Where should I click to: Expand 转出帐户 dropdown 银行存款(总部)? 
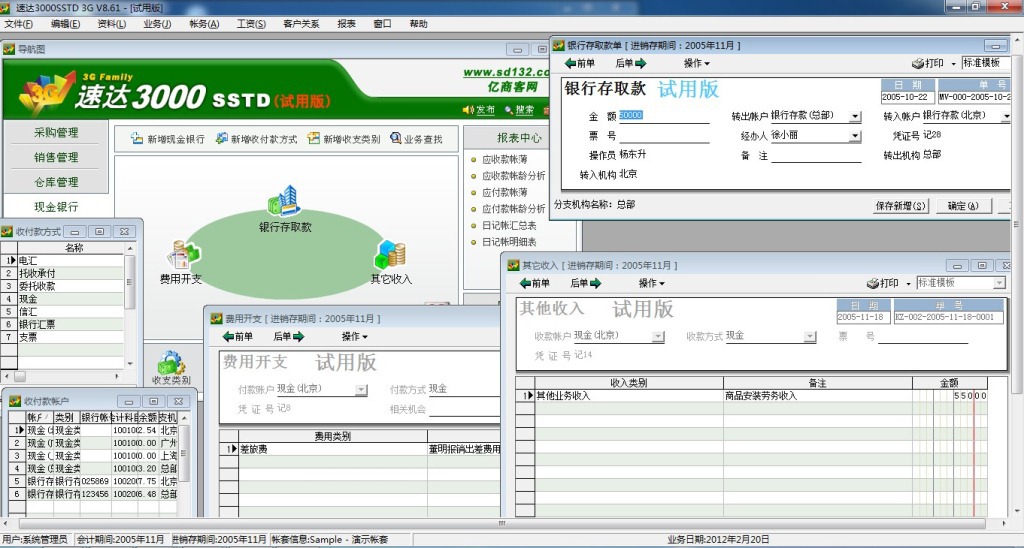click(x=855, y=116)
